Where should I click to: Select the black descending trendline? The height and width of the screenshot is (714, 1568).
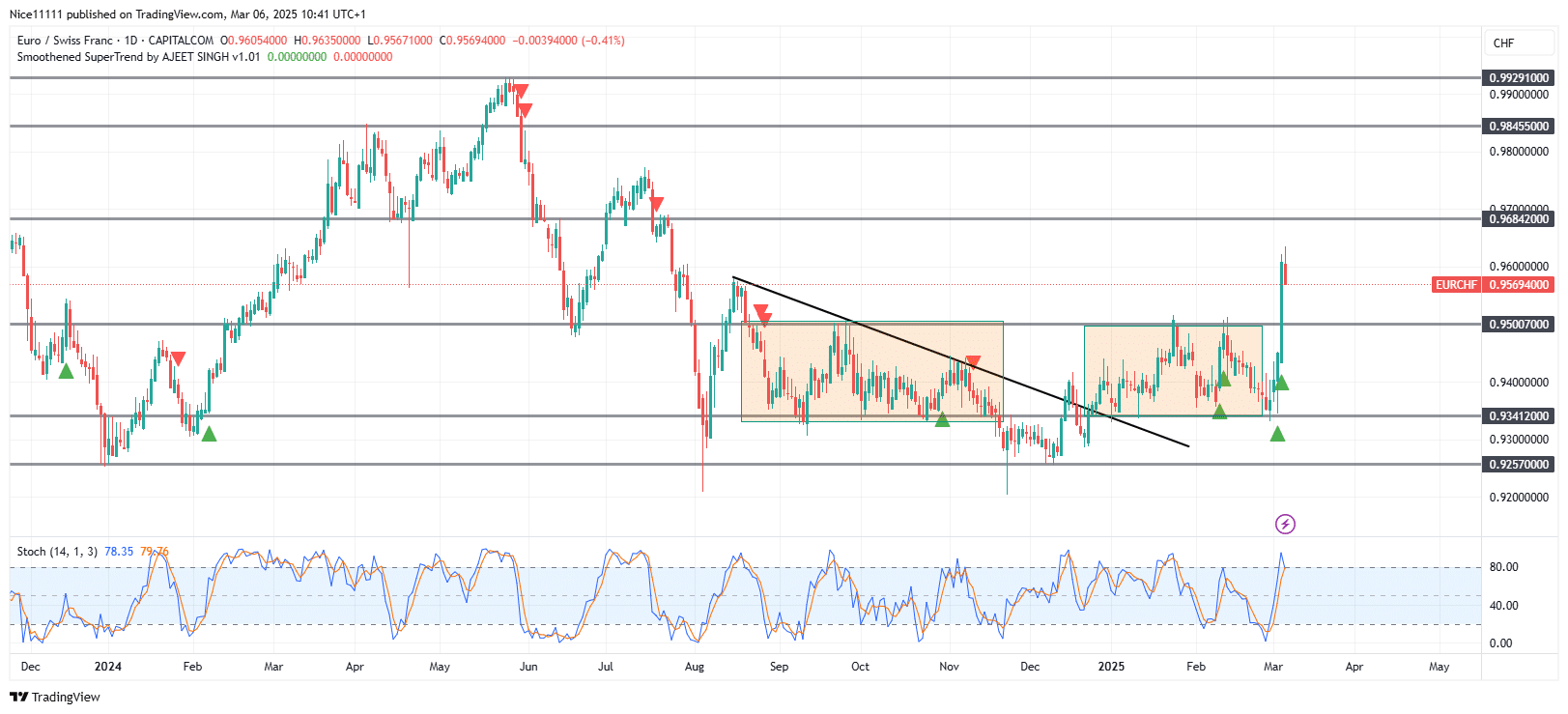point(960,362)
